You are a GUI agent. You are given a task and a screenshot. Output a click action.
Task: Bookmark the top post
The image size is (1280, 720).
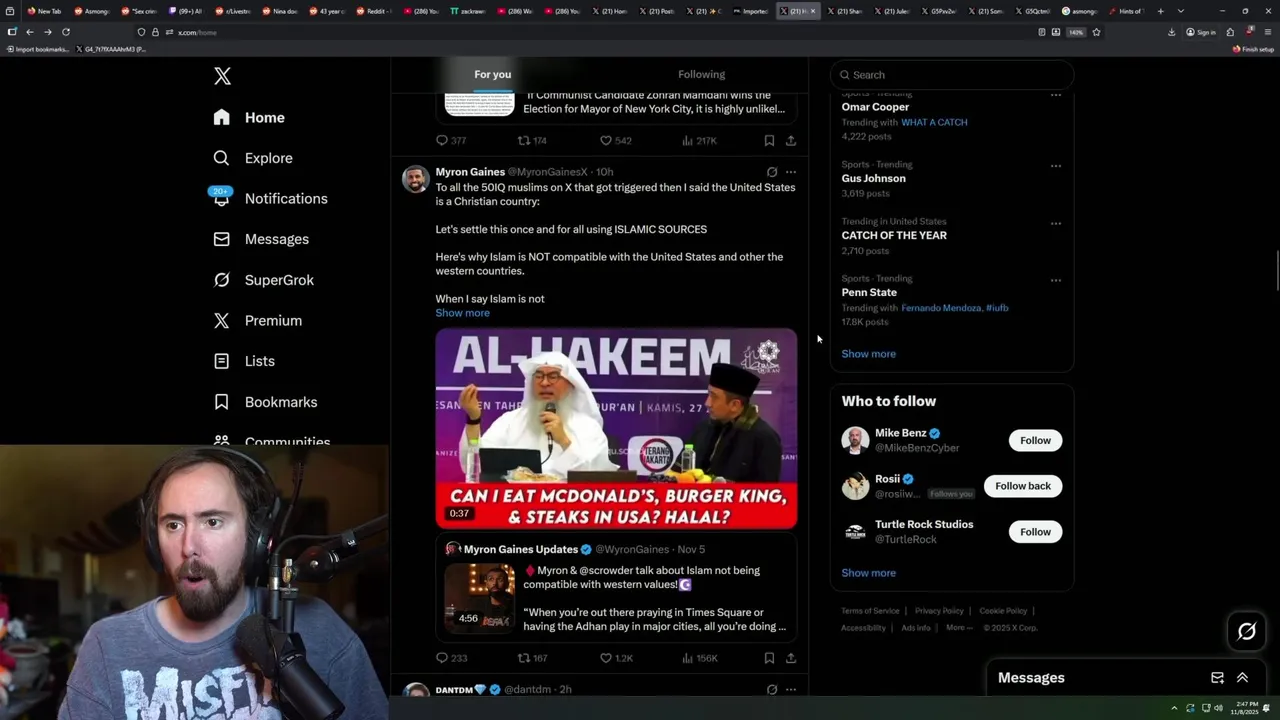pos(769,141)
